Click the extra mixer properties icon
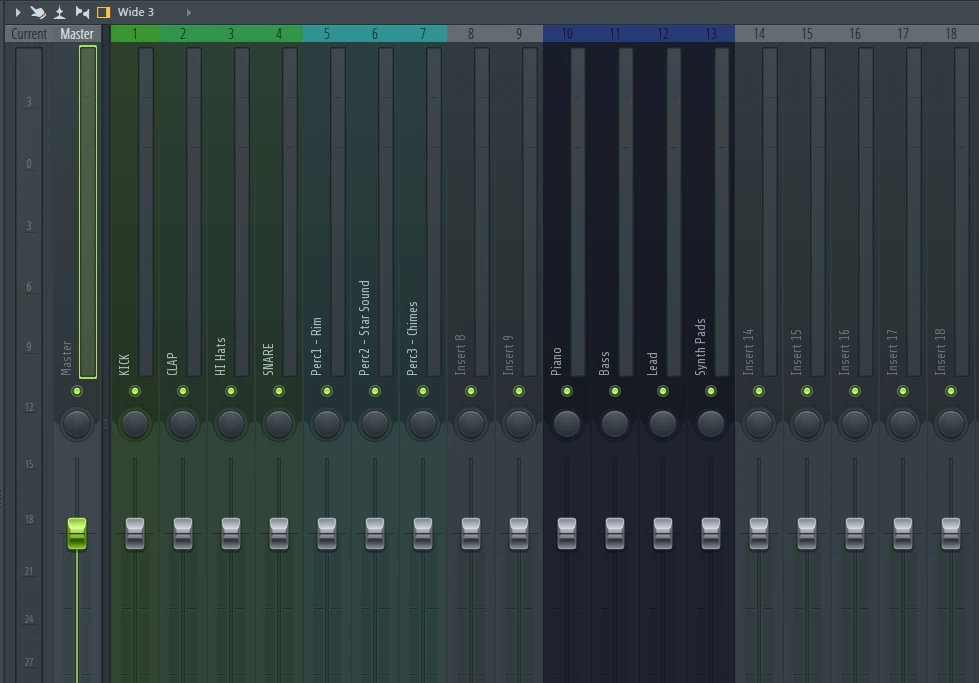 pyautogui.click(x=82, y=12)
